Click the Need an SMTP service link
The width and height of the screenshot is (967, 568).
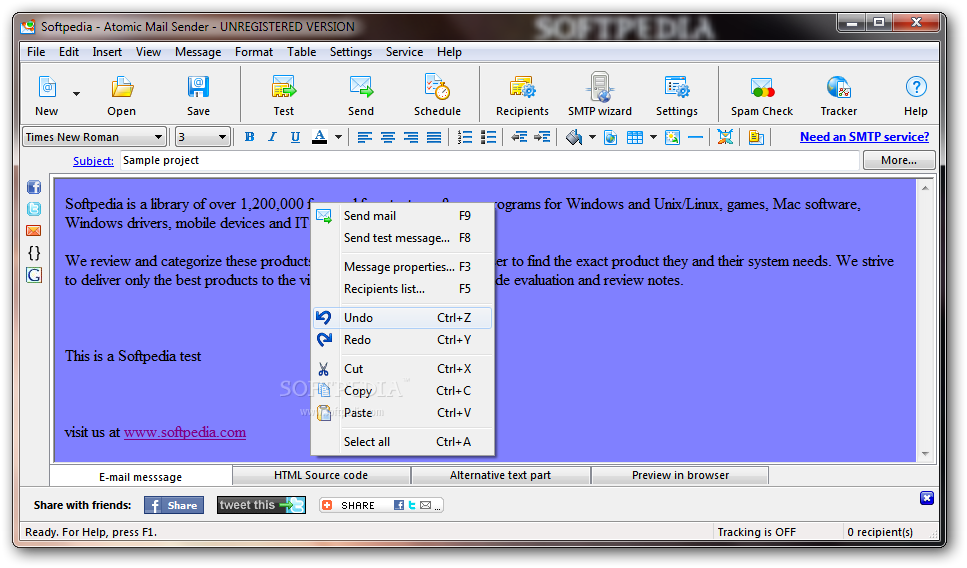(865, 137)
